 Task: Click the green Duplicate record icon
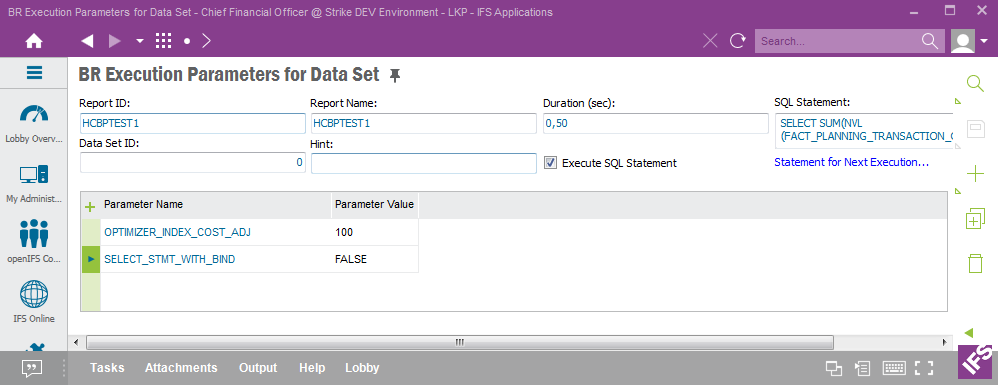(975, 218)
